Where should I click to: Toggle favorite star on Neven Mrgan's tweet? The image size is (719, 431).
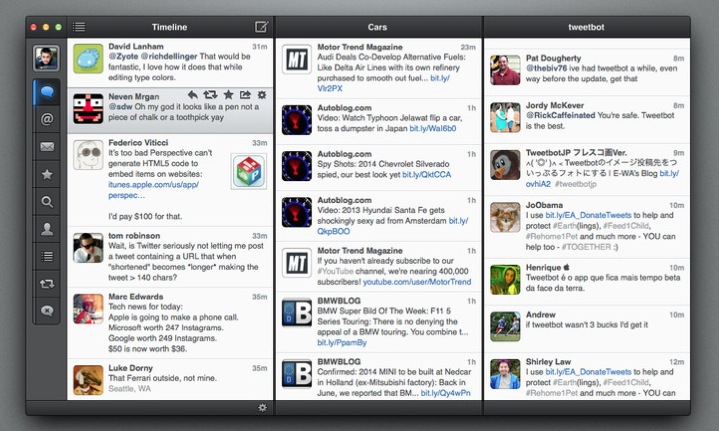228,95
